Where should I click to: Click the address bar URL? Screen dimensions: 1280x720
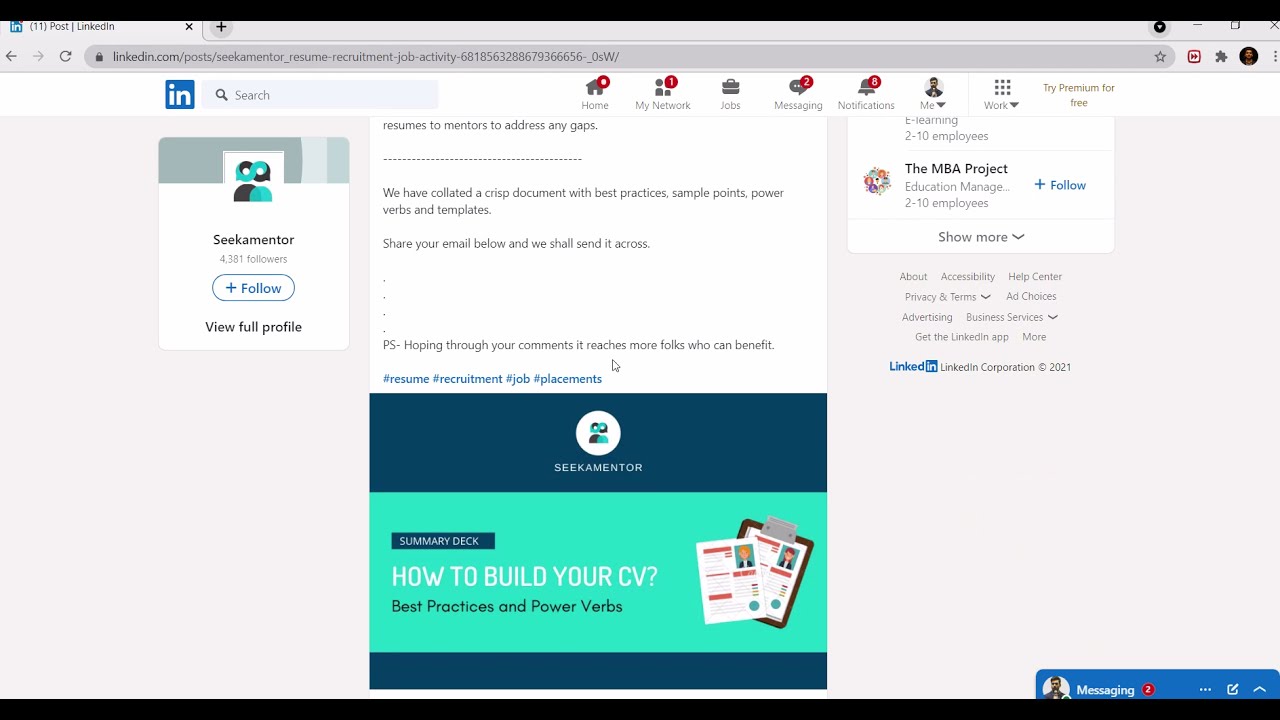coord(366,57)
